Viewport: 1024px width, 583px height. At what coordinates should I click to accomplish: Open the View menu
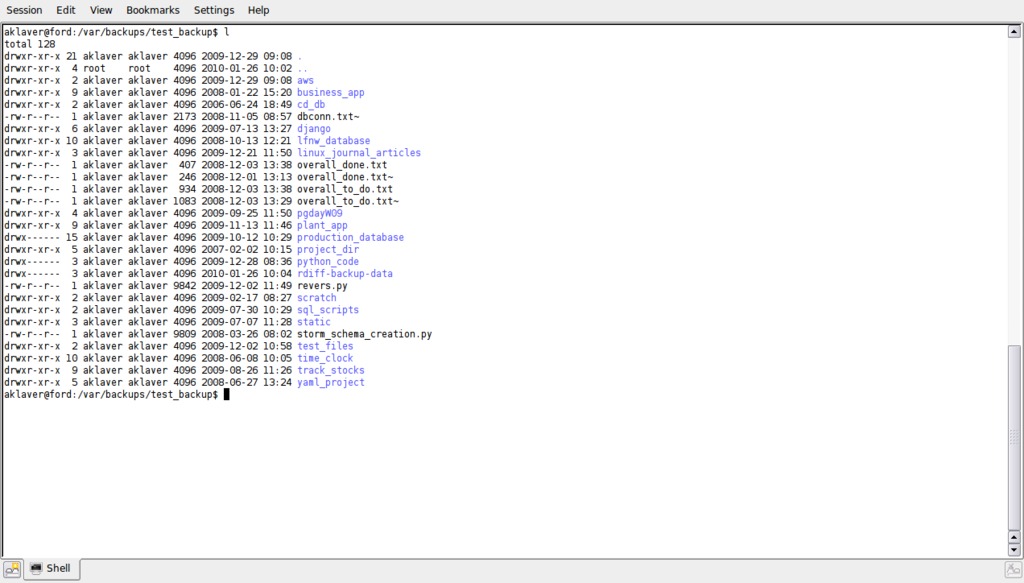coord(101,10)
